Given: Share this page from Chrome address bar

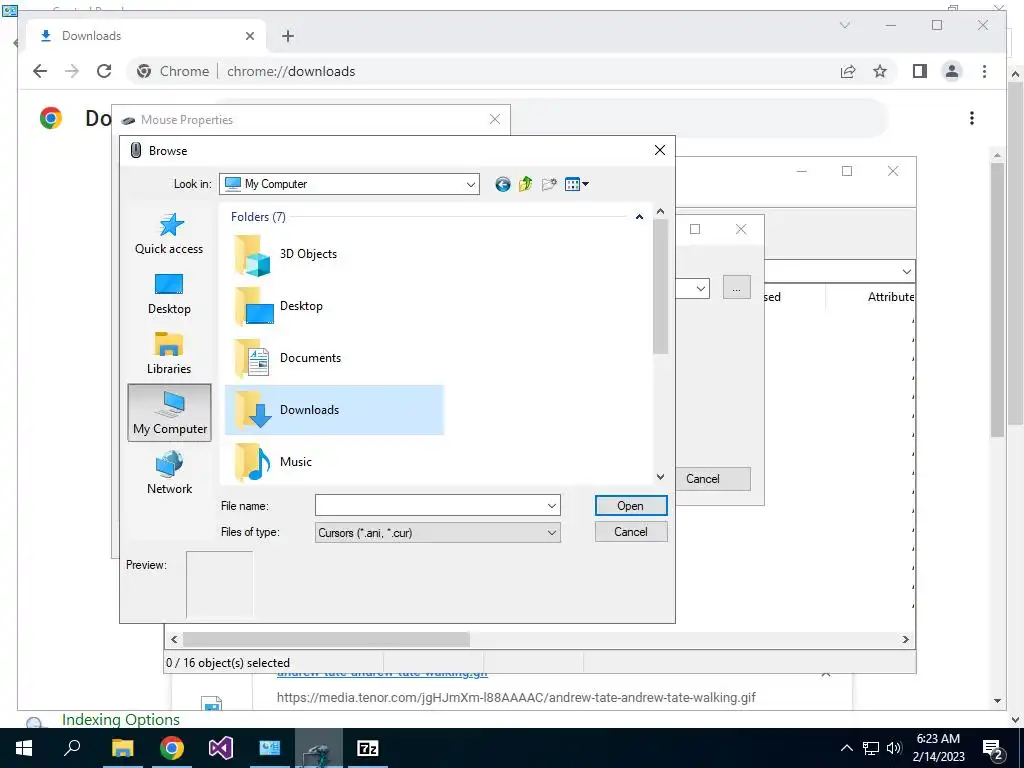Looking at the screenshot, I should pyautogui.click(x=848, y=71).
